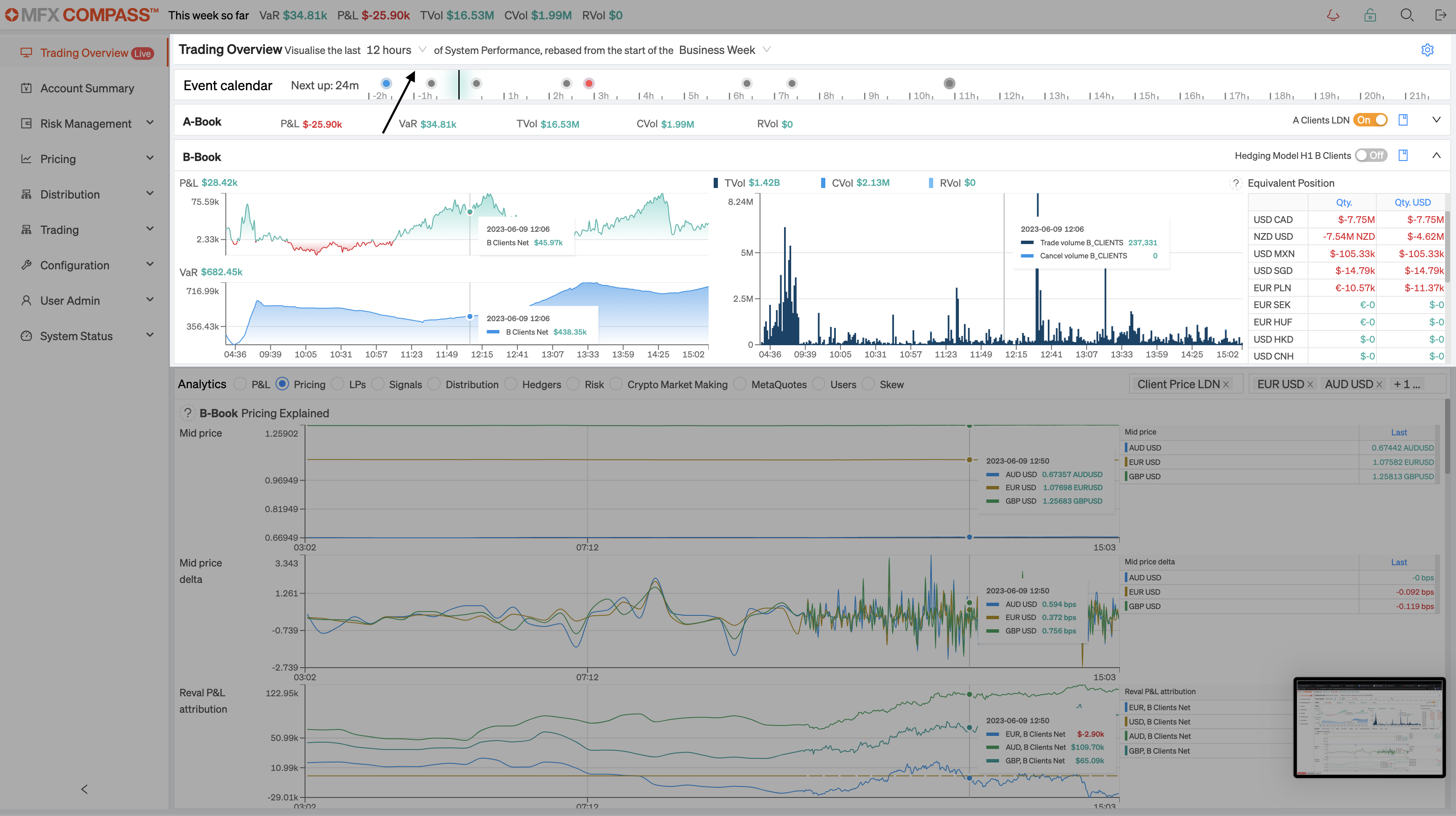Expand the Configuration sidebar menu chevron
Screen dimensions: 1456x816
click(150, 264)
